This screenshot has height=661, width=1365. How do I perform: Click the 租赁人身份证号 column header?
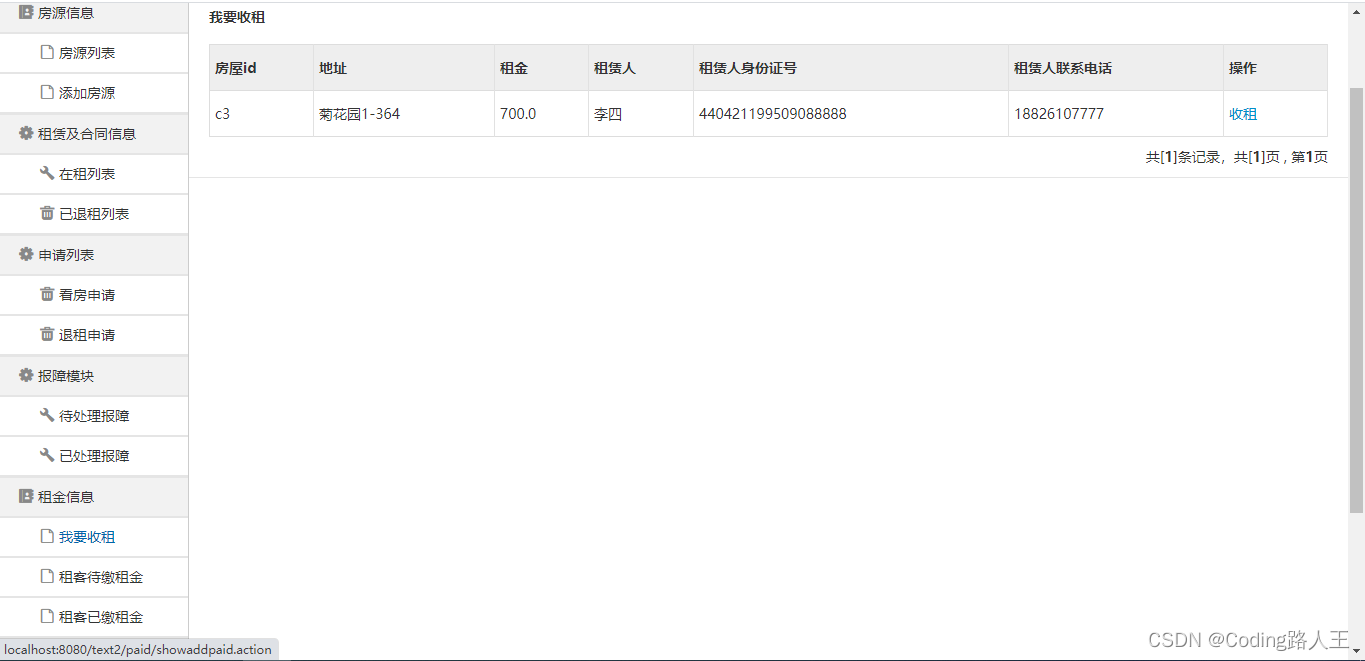(x=851, y=68)
